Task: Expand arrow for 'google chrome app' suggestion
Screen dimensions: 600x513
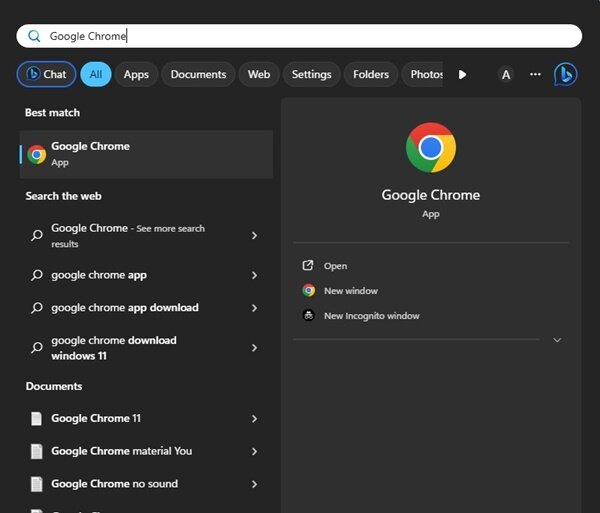Action: [x=254, y=275]
